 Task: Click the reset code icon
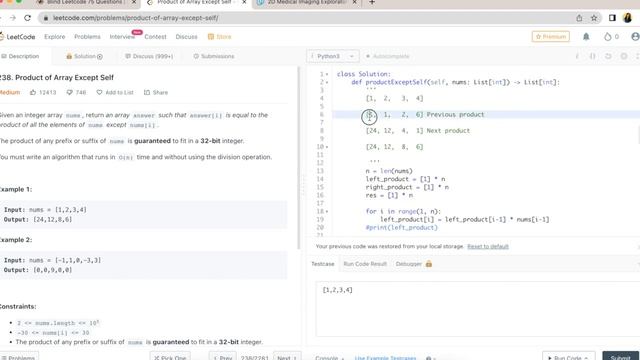[608, 56]
